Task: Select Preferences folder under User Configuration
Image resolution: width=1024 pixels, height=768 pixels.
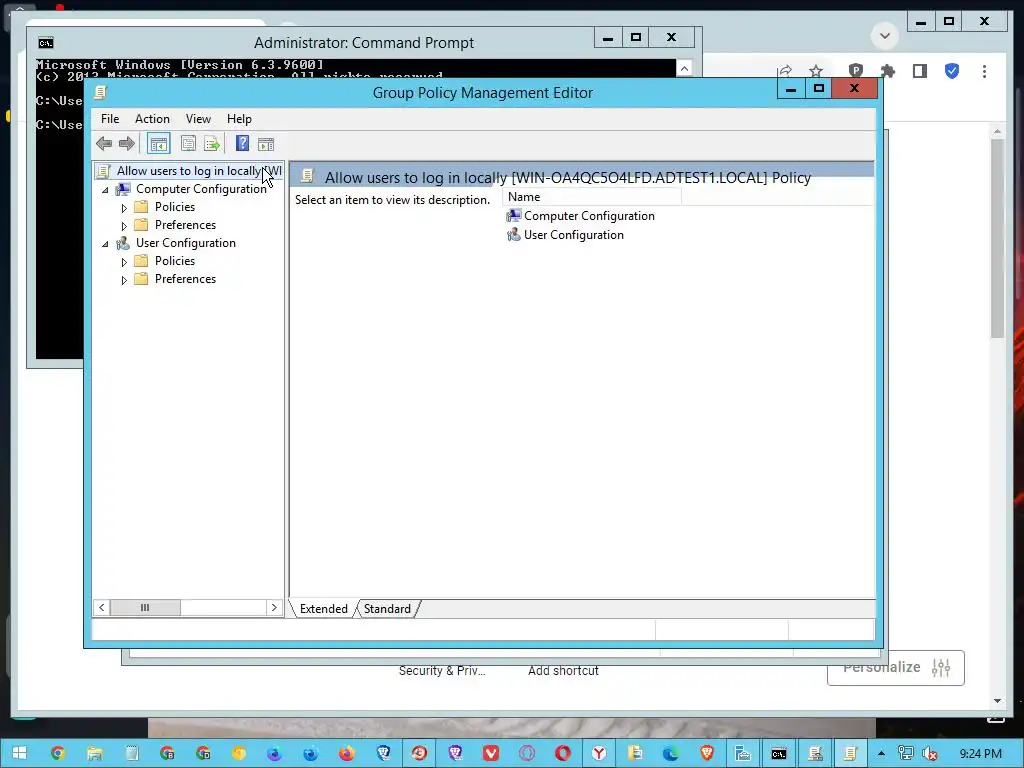Action: [185, 279]
